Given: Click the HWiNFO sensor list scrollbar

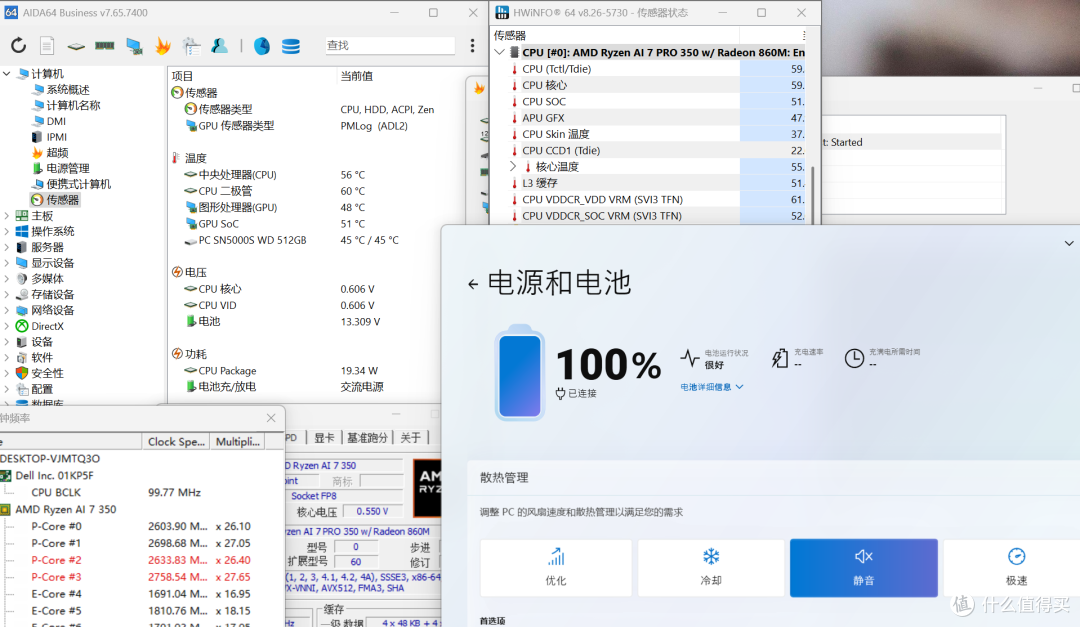Looking at the screenshot, I should (813, 193).
